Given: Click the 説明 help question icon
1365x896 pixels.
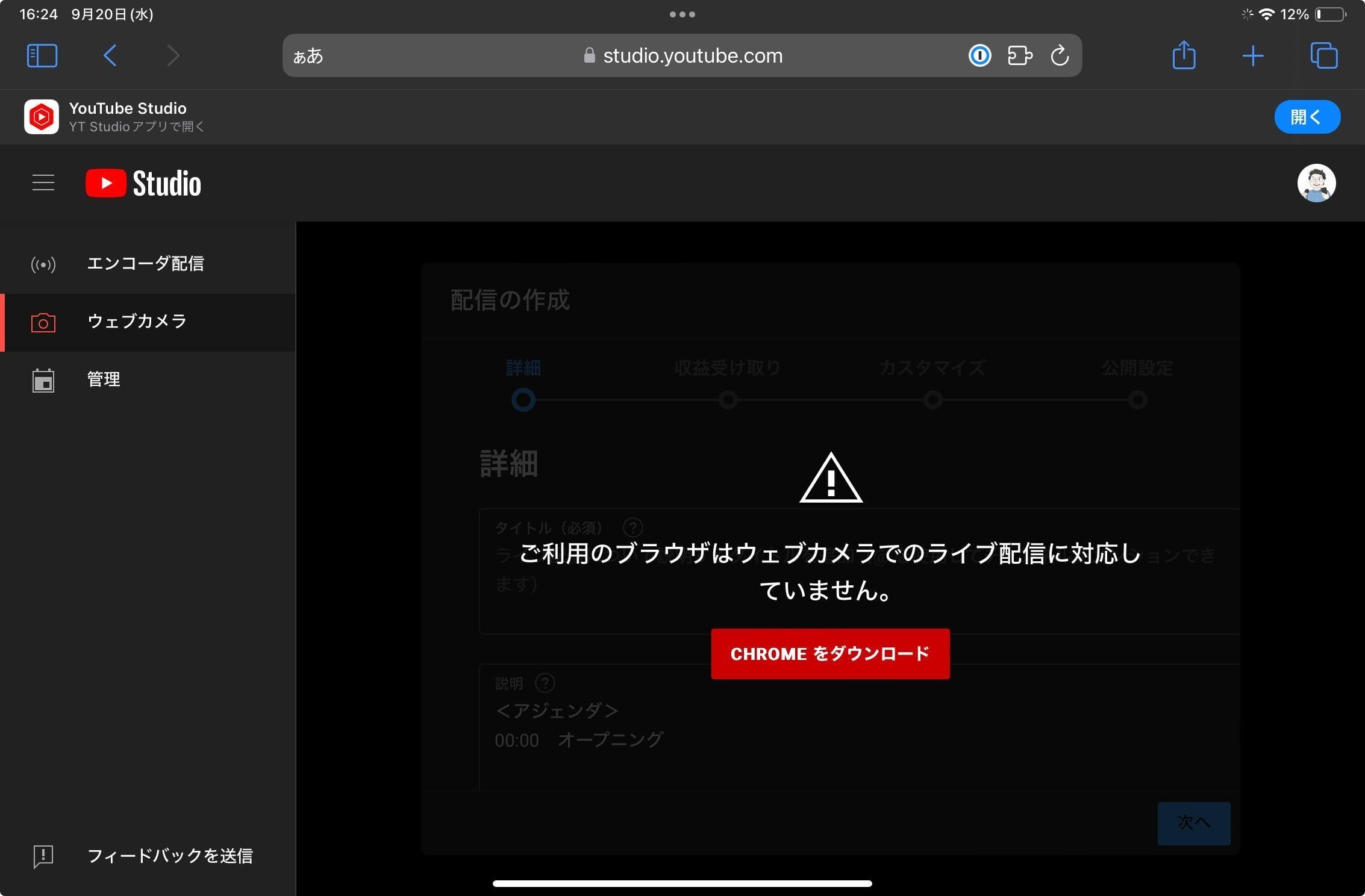Looking at the screenshot, I should pos(545,683).
